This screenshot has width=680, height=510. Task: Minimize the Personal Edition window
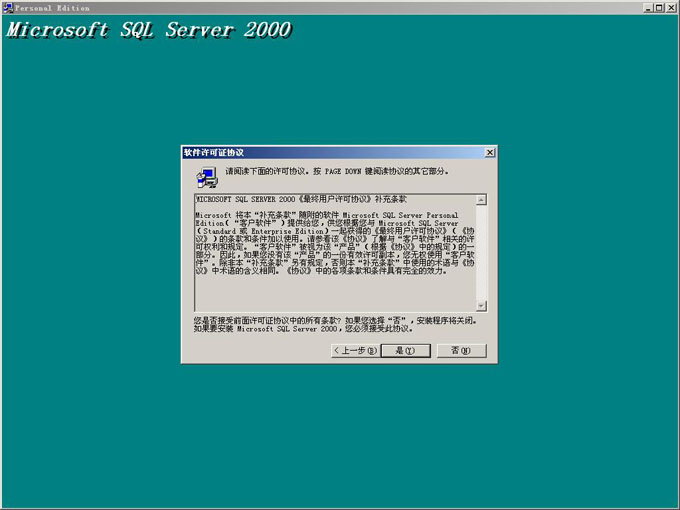[648, 8]
